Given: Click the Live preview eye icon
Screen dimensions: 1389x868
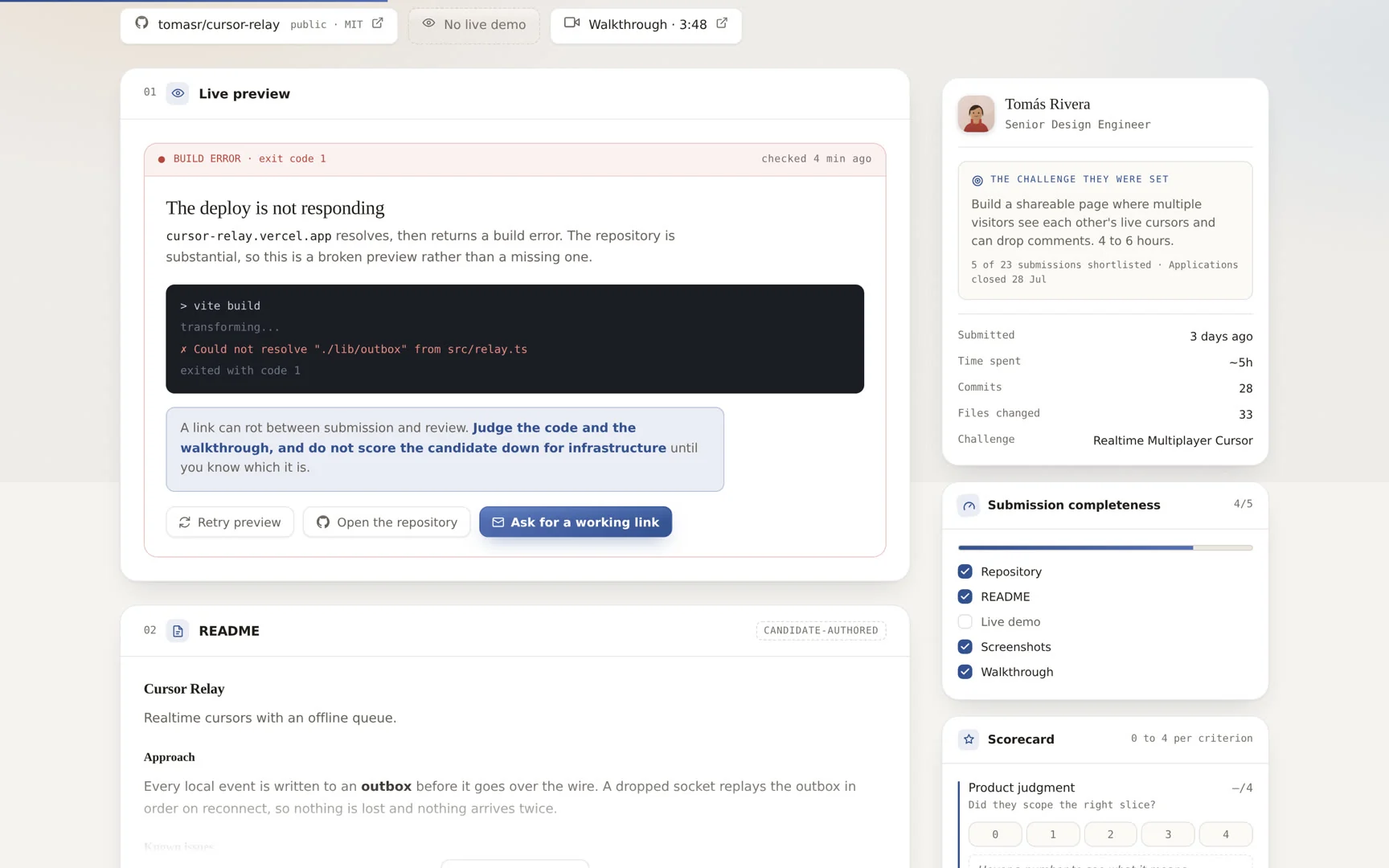Looking at the screenshot, I should click(x=178, y=93).
